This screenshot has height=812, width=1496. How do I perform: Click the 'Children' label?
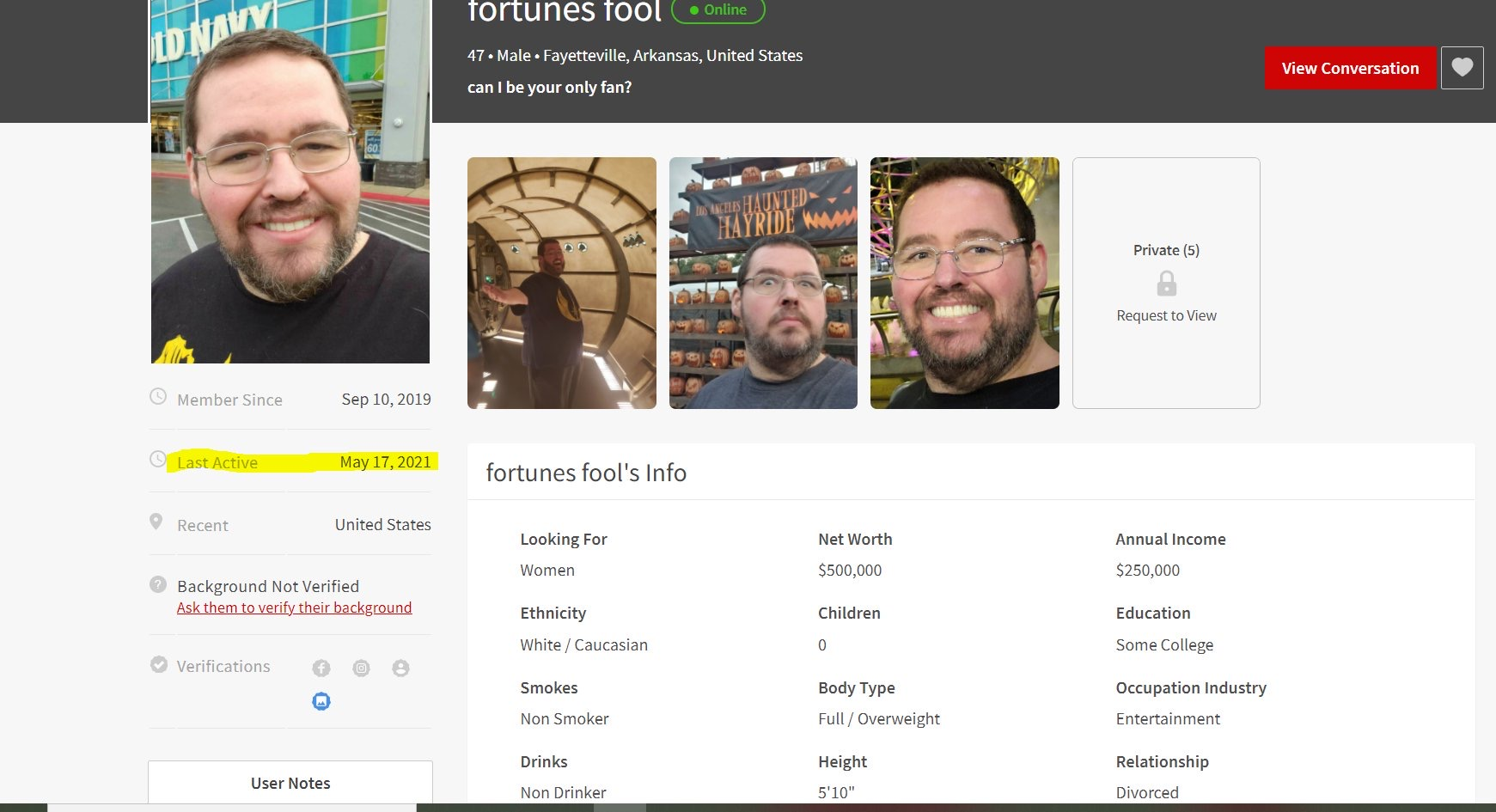(849, 614)
